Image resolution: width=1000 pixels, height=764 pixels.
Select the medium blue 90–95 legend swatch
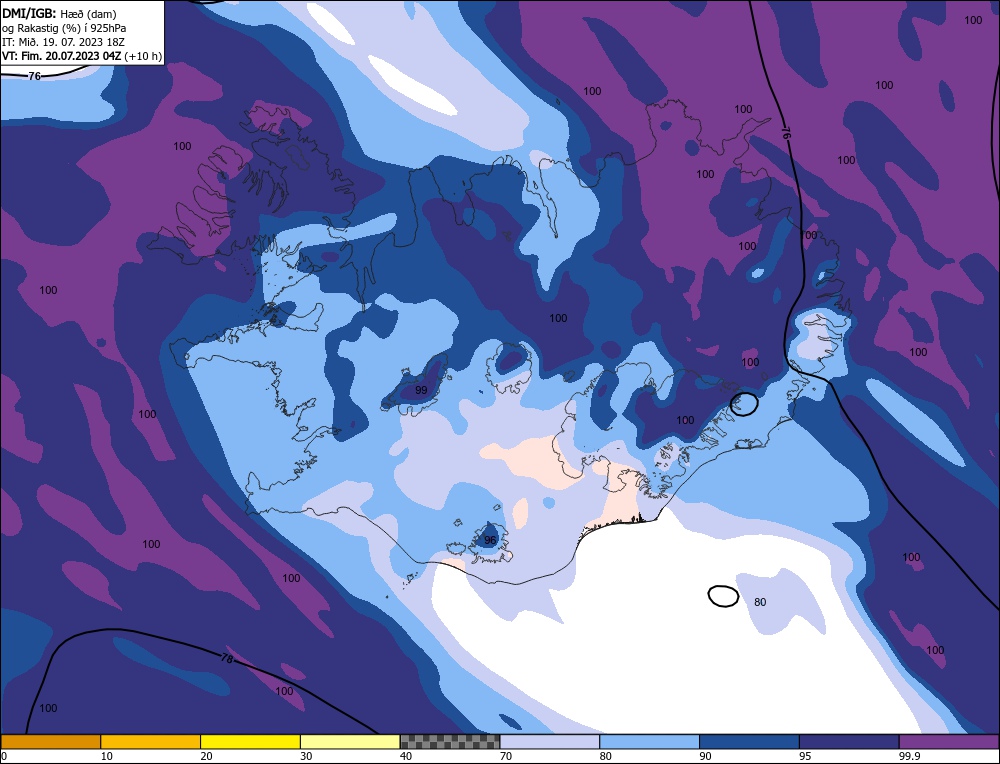tap(749, 742)
